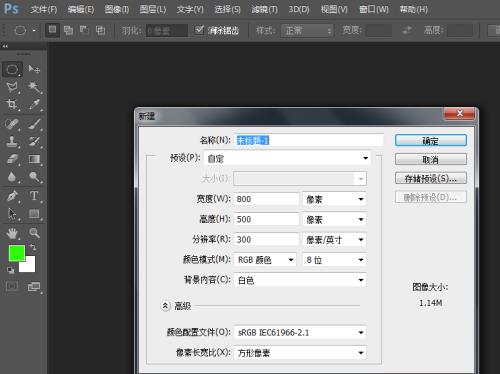The image size is (500, 374).
Task: Select the Polygonal Lasso tool
Action: (12, 87)
